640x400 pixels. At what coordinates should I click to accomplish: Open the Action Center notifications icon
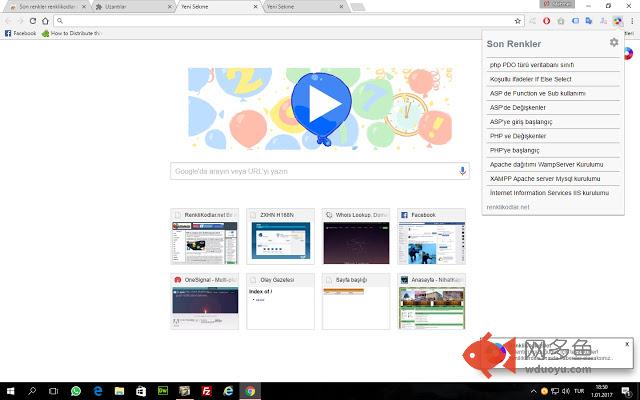(x=626, y=391)
